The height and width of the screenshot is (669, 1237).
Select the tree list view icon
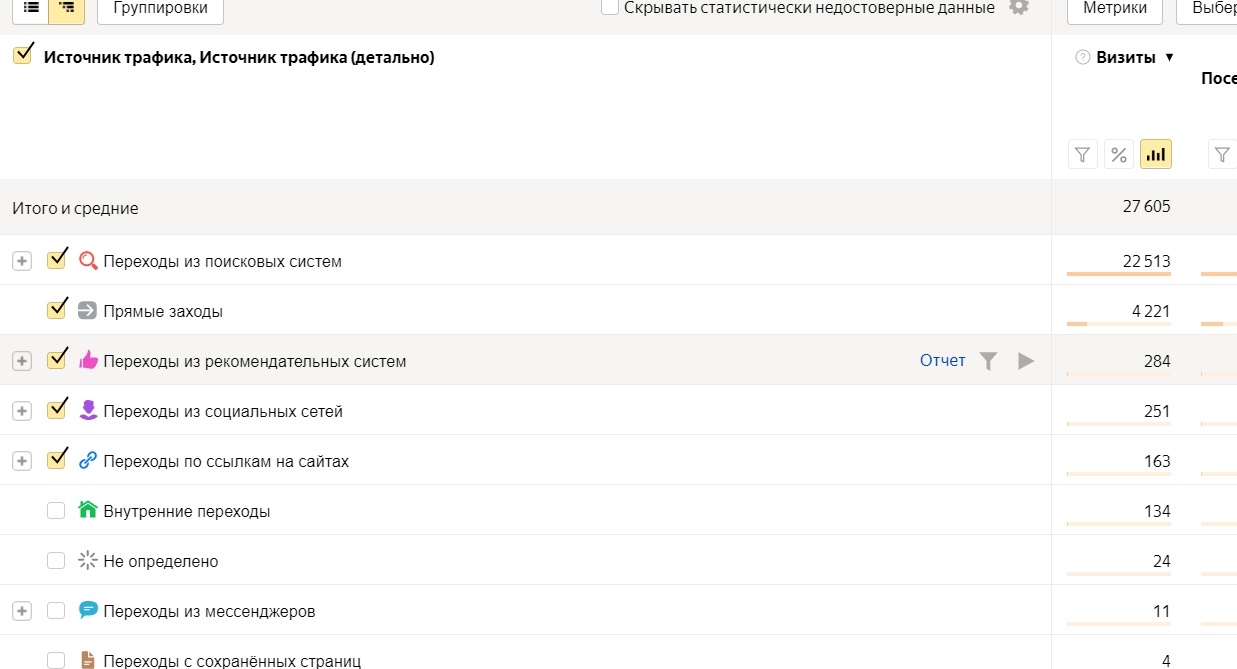click(67, 8)
